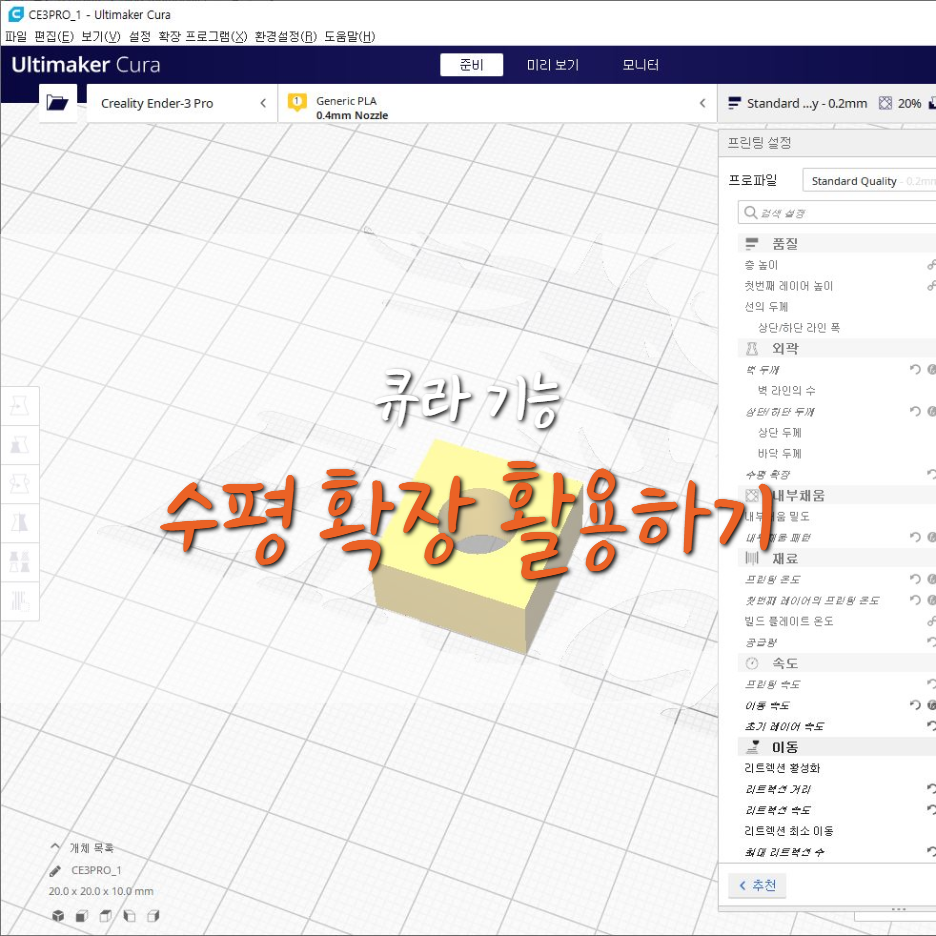Image resolution: width=936 pixels, height=936 pixels.
Task: Open the Standard Quality profile dropdown
Action: click(869, 181)
